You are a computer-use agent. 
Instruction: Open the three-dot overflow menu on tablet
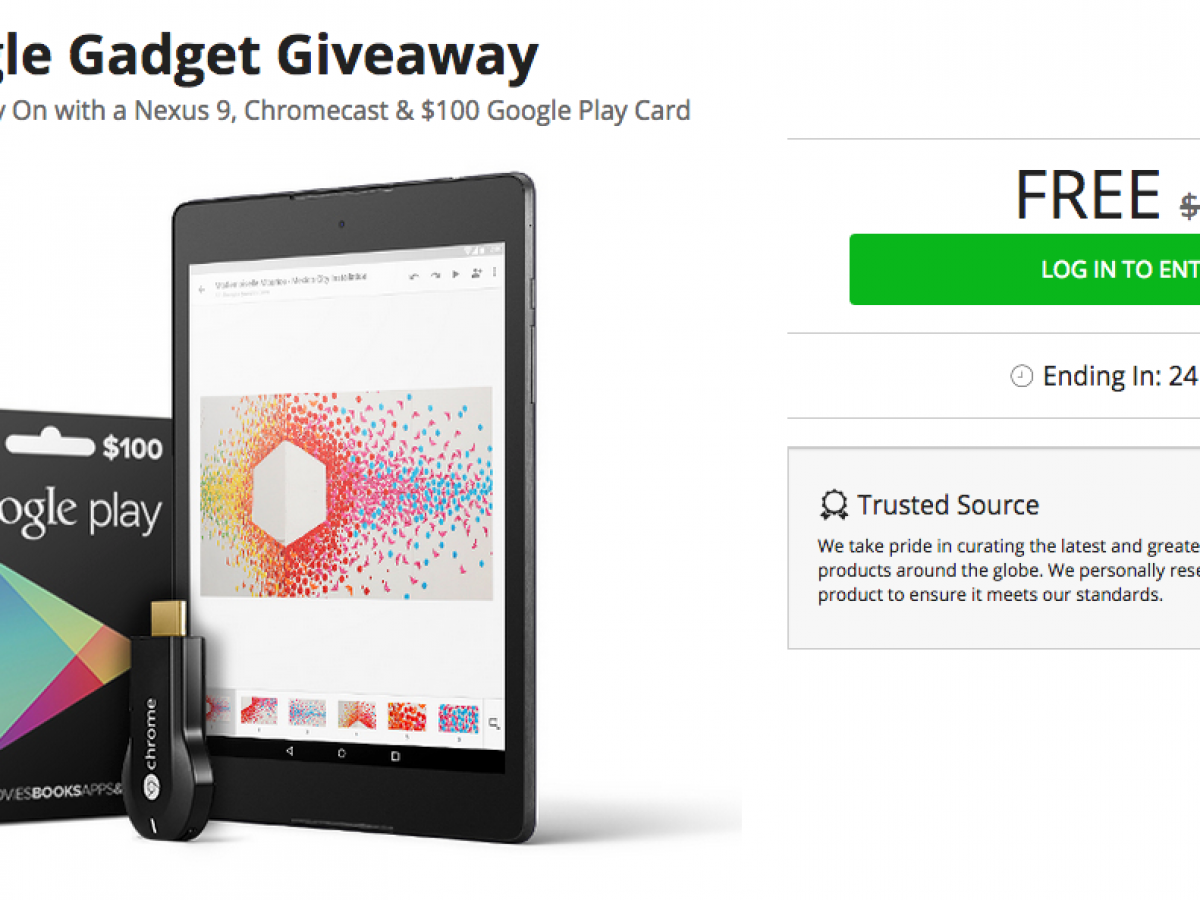pos(494,274)
